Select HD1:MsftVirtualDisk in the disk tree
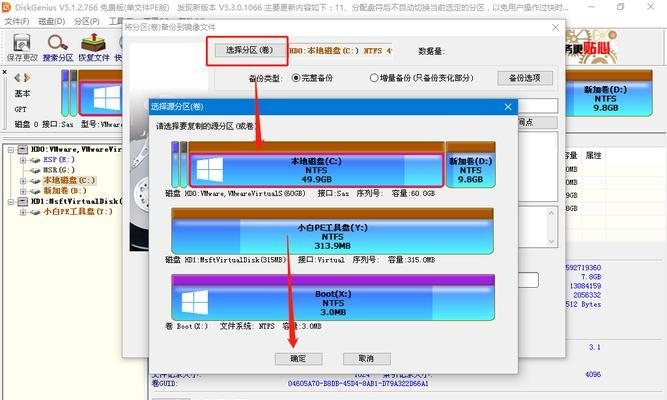The height and width of the screenshot is (400, 667). [x=76, y=201]
